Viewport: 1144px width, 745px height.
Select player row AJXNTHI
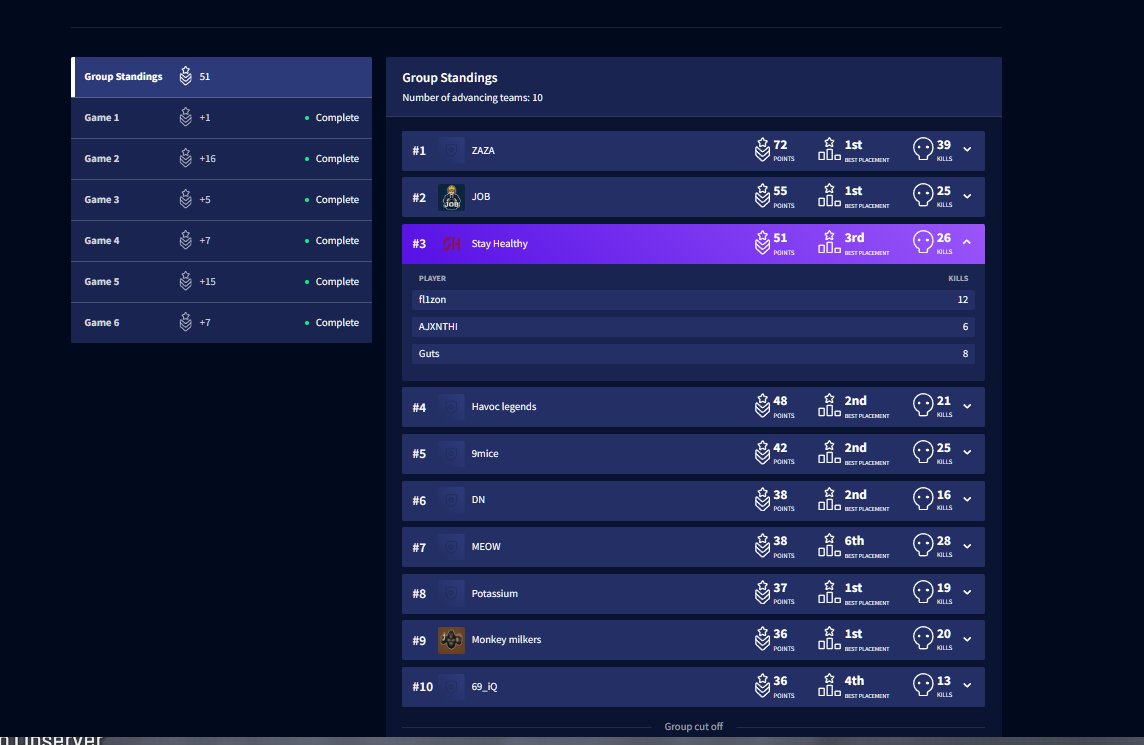[693, 327]
